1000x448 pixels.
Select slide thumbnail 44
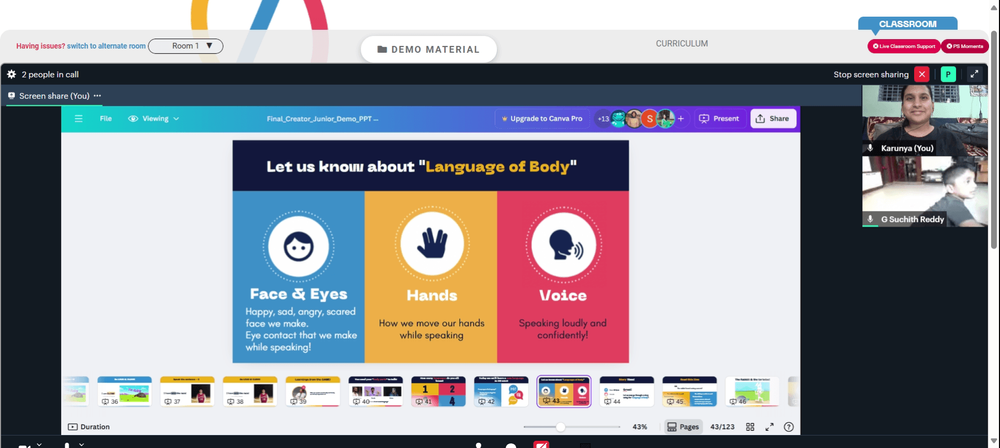click(627, 391)
